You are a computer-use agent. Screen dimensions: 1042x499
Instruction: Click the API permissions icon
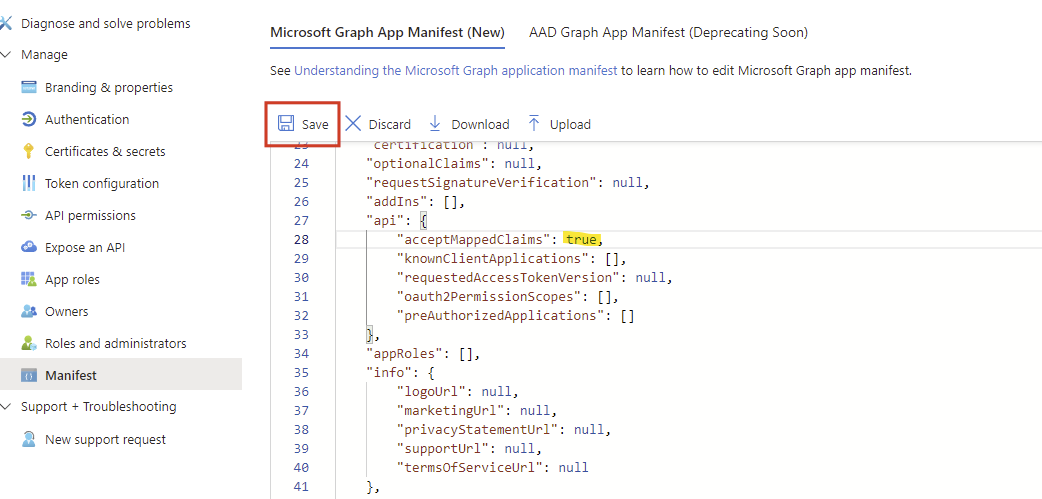(28, 215)
